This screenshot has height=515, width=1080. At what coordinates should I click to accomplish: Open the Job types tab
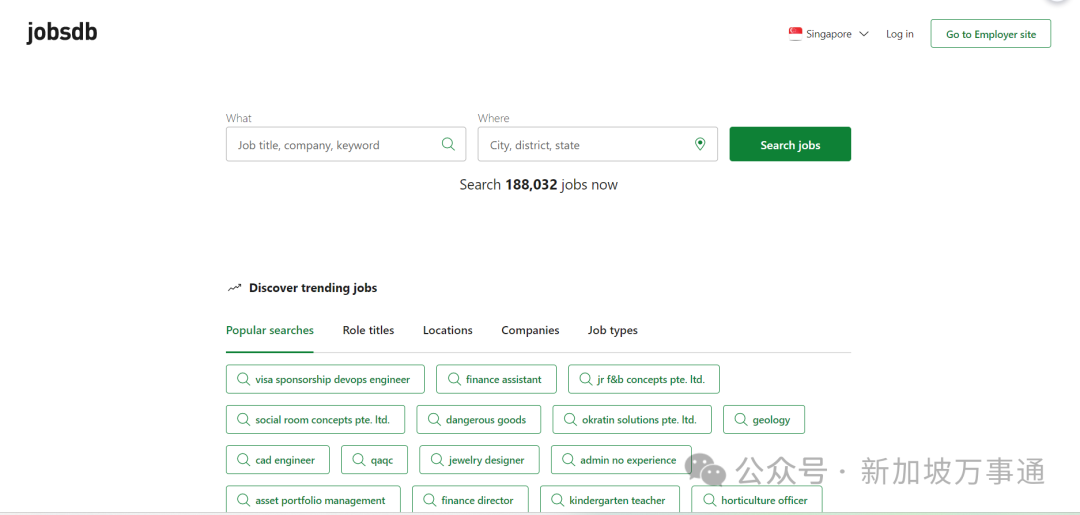tap(613, 330)
